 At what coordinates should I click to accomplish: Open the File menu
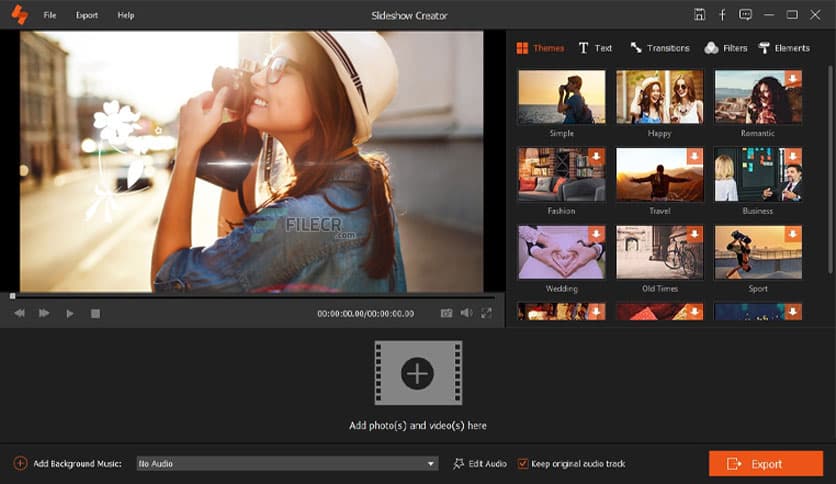(x=50, y=15)
